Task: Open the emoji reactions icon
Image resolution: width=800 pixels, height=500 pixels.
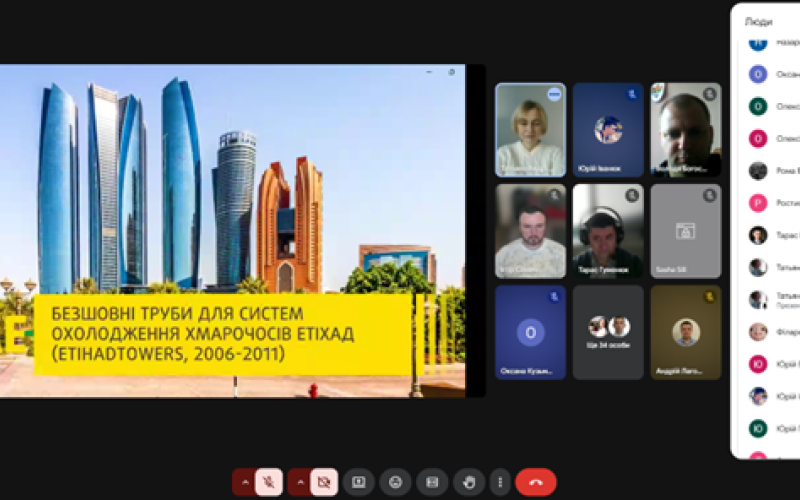Action: coord(396,482)
